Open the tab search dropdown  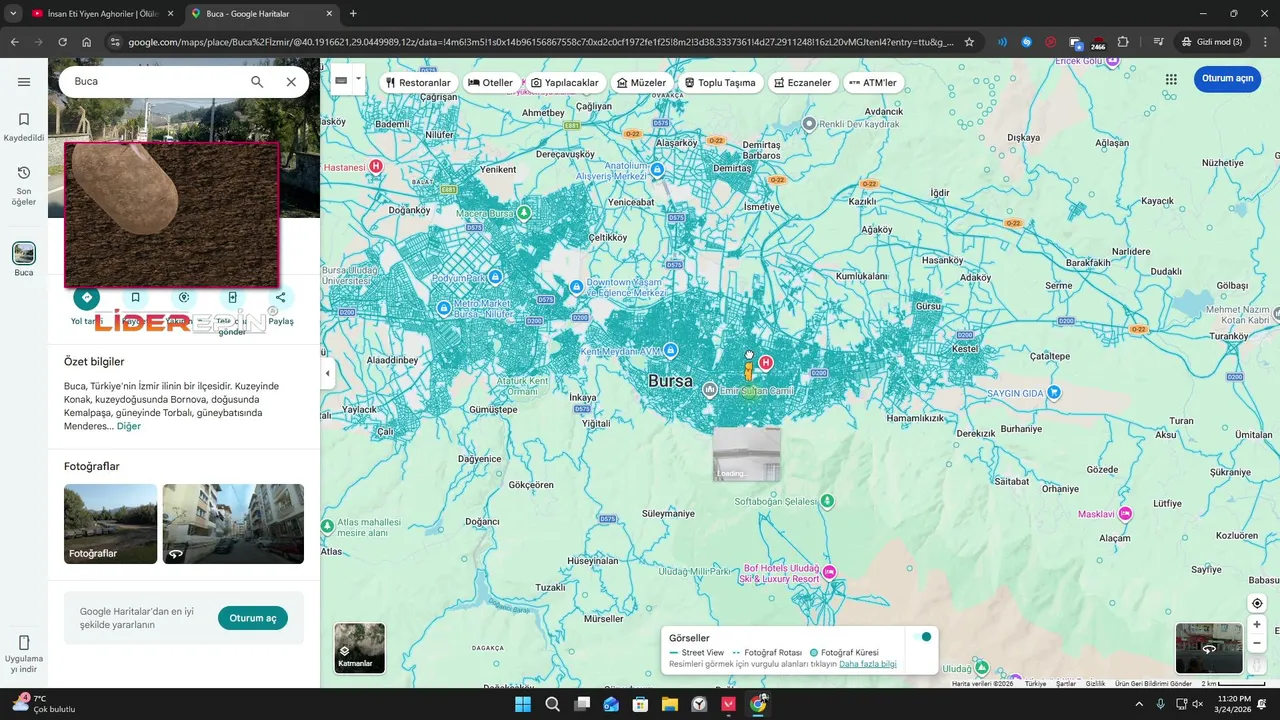click(12, 14)
